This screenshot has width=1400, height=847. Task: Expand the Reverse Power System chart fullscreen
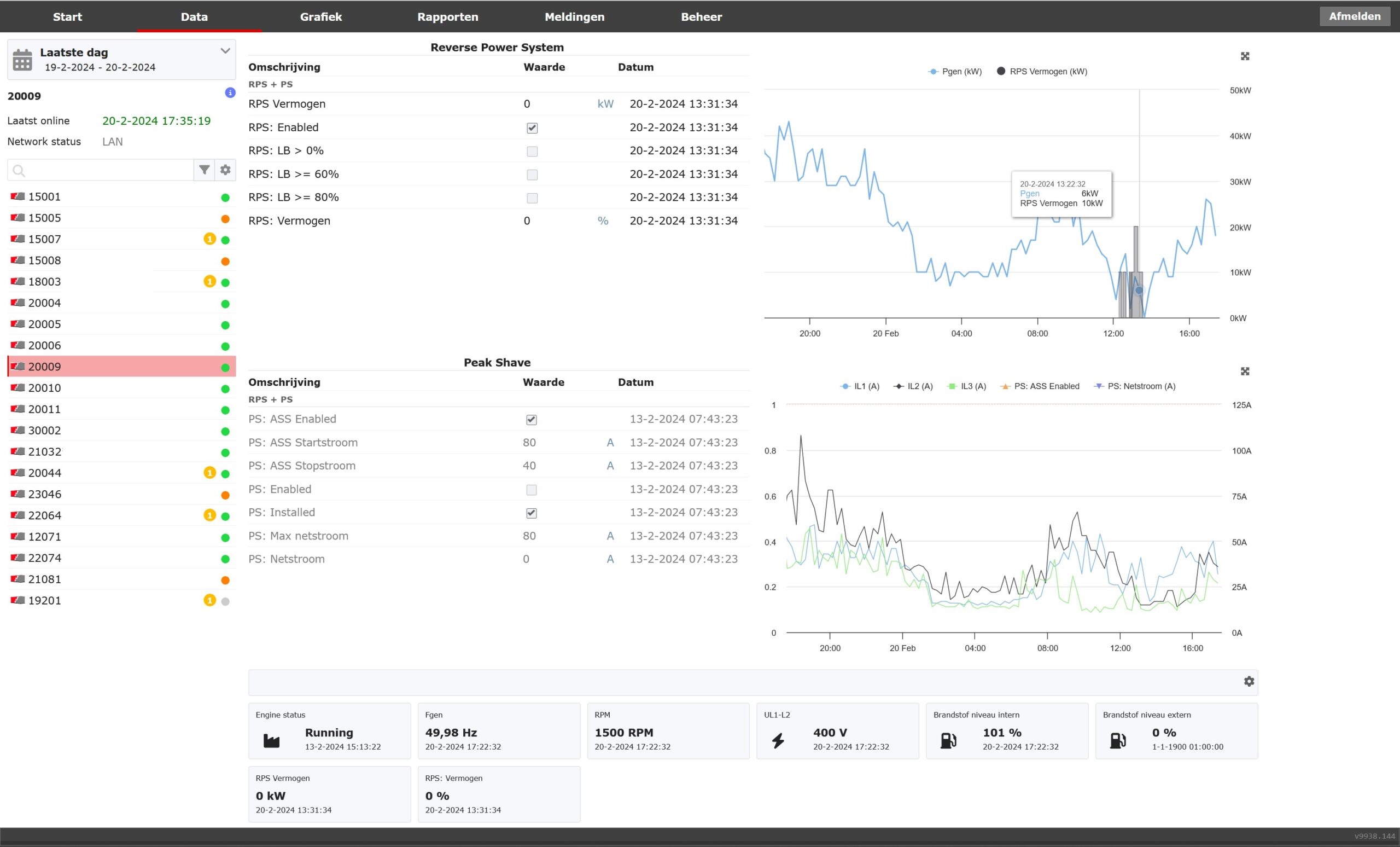[1244, 56]
